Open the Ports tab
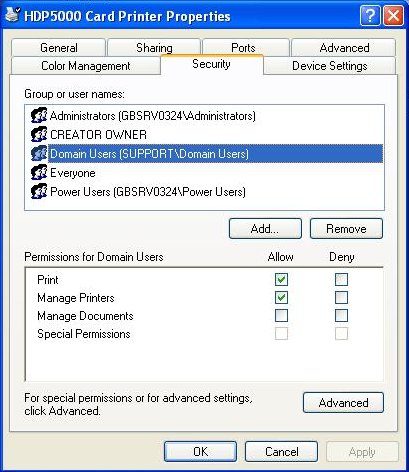The height and width of the screenshot is (472, 409). tap(243, 48)
